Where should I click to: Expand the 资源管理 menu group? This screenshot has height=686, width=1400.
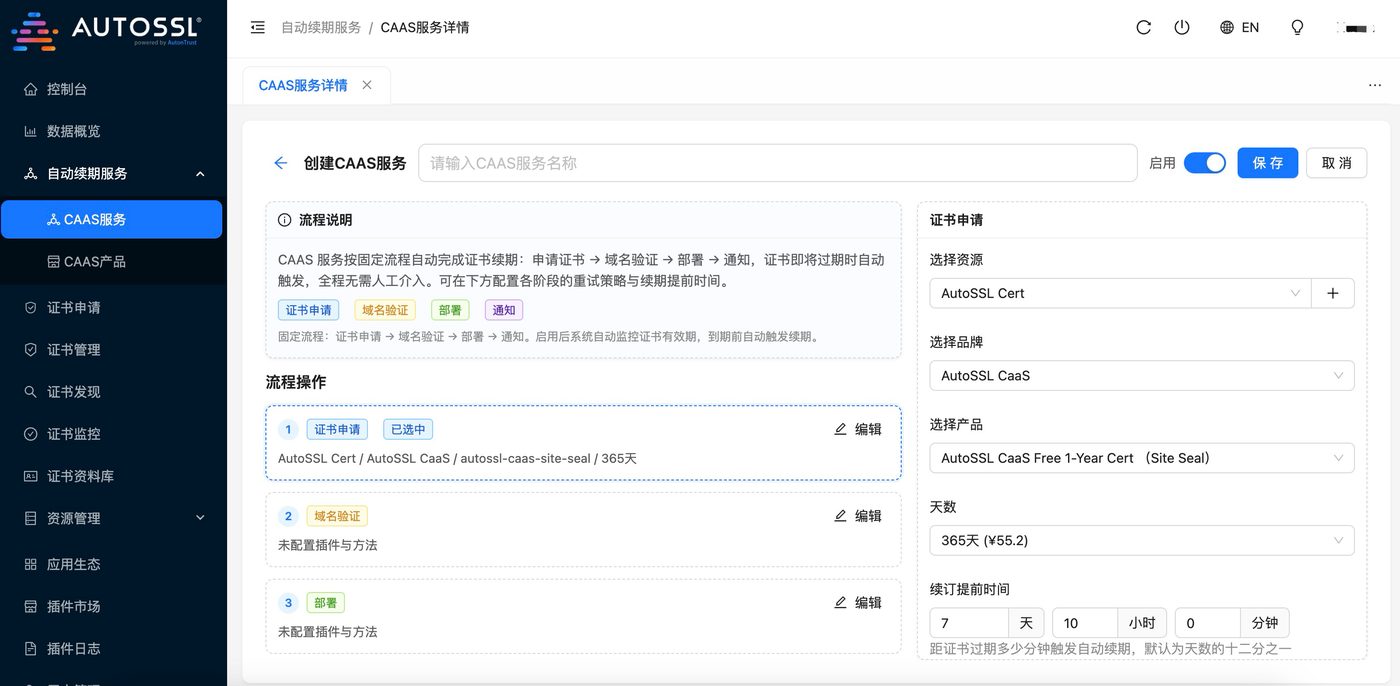click(114, 518)
